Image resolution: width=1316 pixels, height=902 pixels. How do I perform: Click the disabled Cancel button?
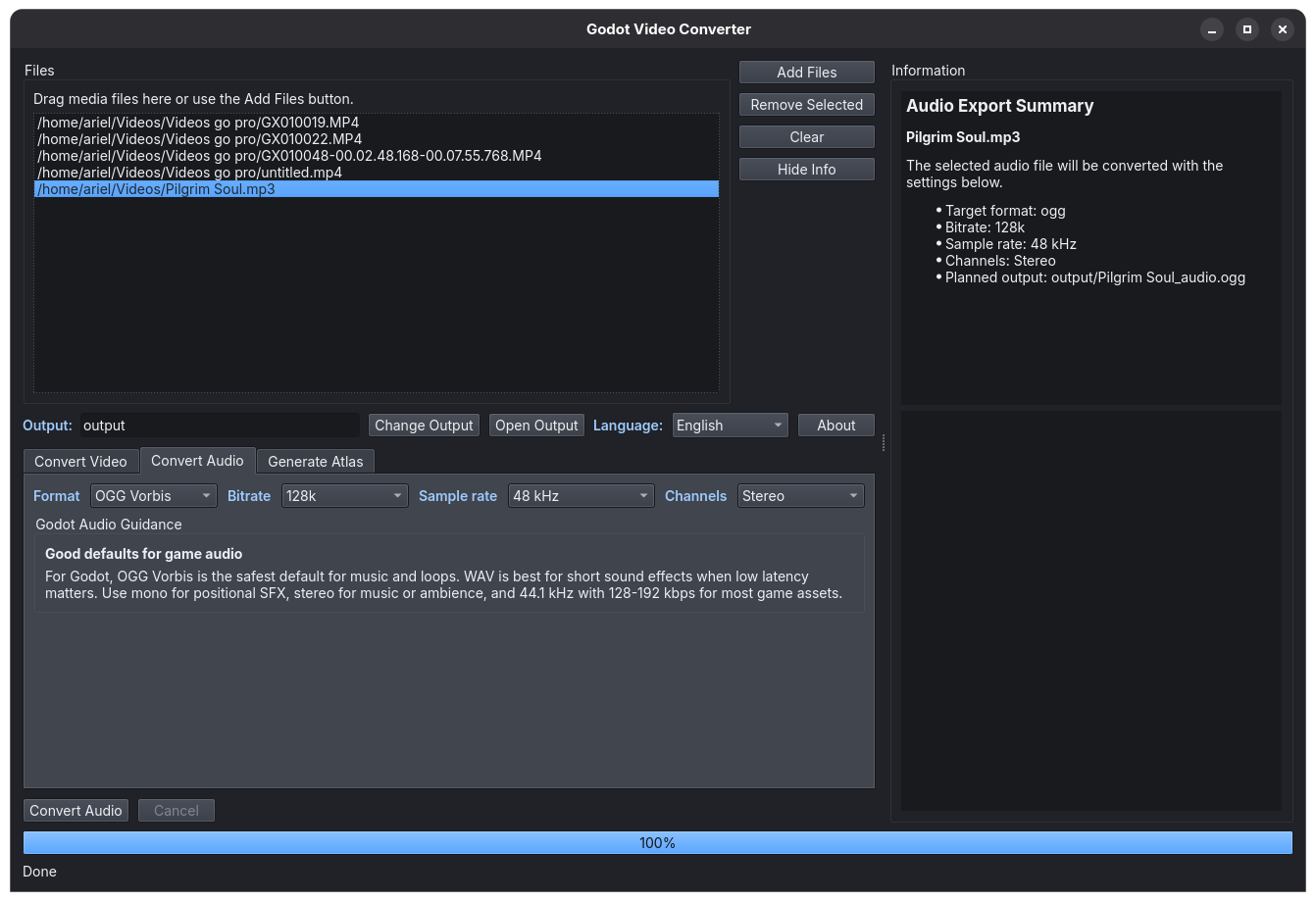point(177,811)
